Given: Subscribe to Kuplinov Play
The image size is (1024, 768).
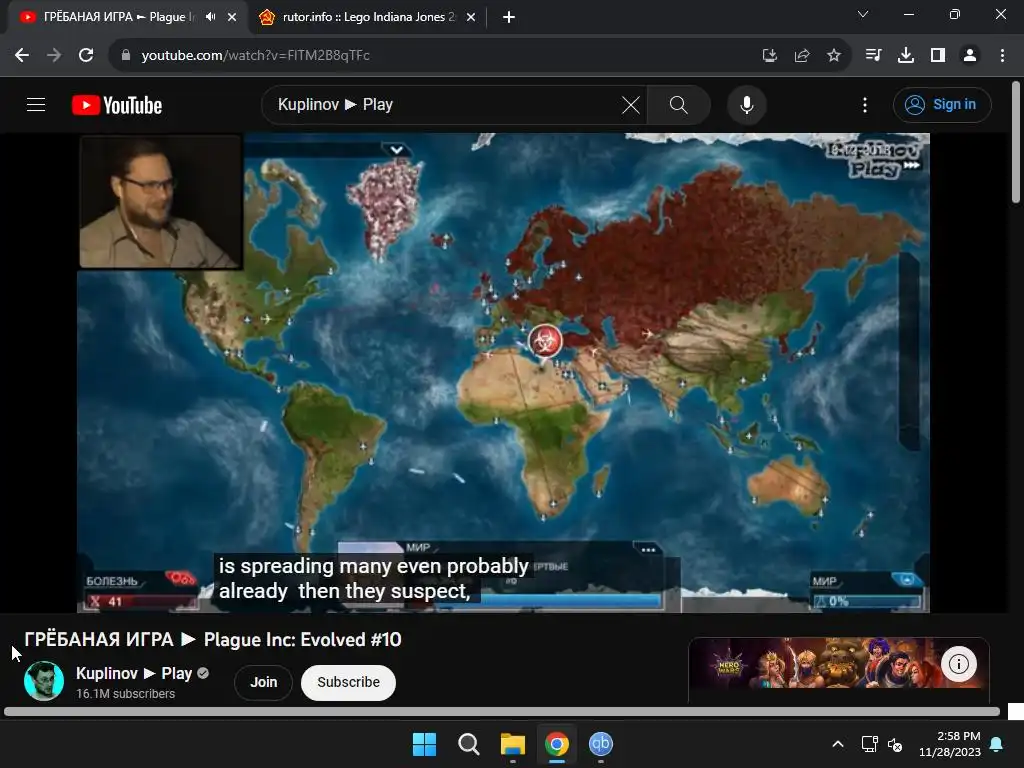Looking at the screenshot, I should tap(348, 682).
